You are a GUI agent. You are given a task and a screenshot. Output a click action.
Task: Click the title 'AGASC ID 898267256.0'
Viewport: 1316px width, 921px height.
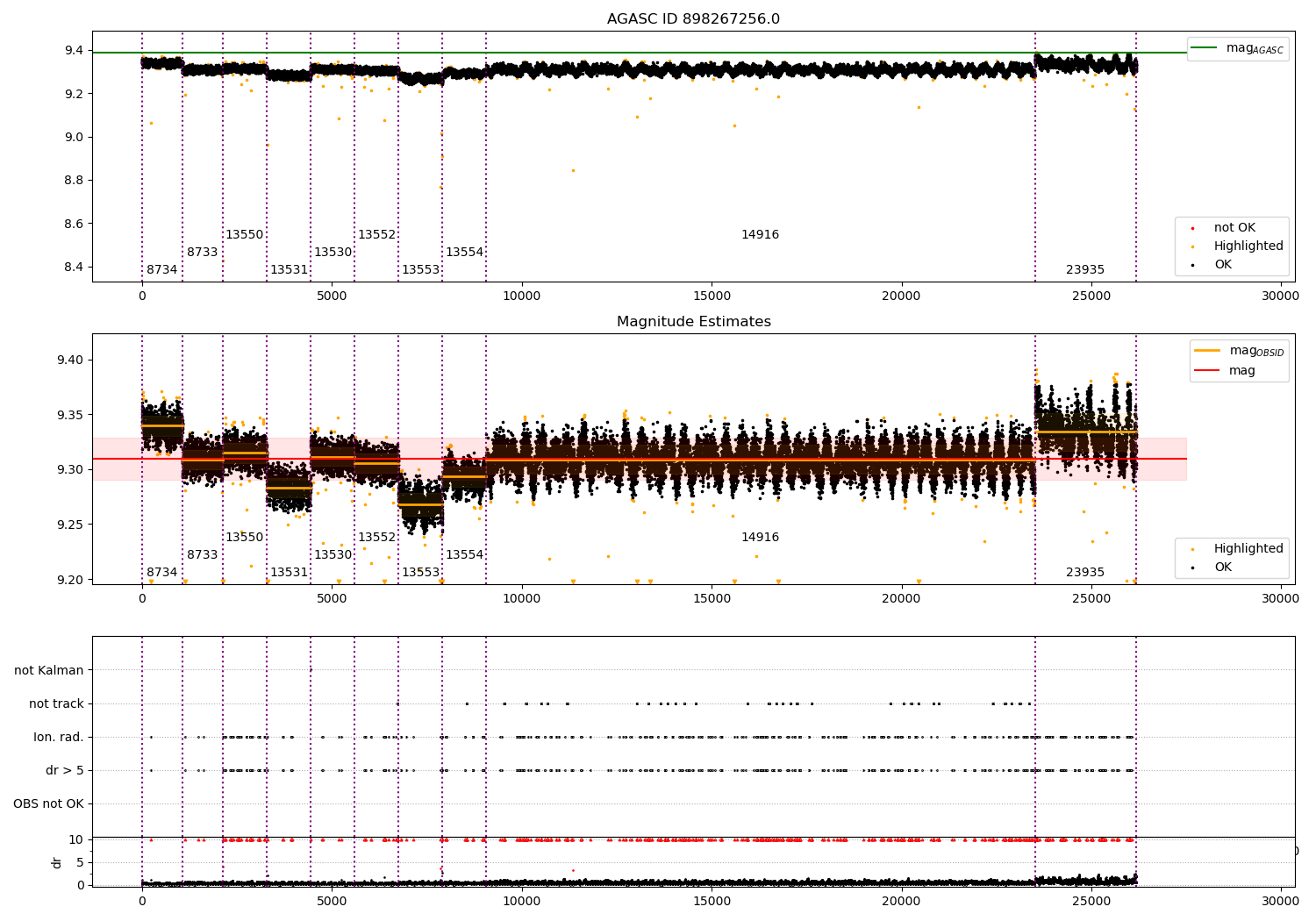coord(693,19)
